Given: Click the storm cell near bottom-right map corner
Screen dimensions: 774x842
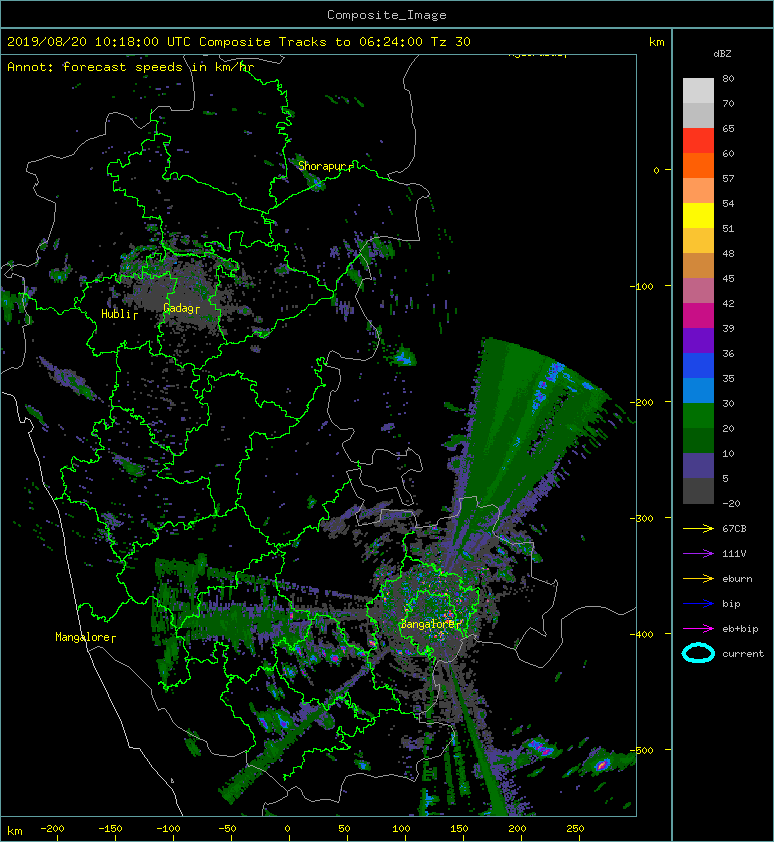Looking at the screenshot, I should click(x=602, y=764).
